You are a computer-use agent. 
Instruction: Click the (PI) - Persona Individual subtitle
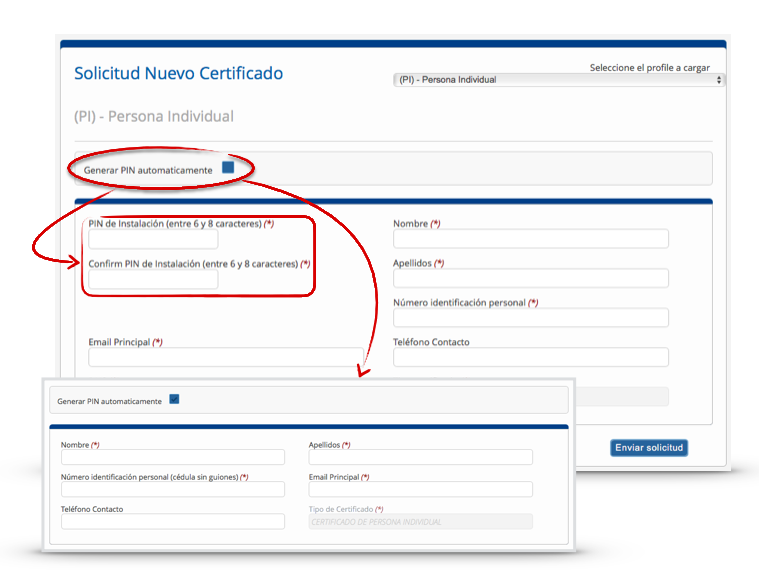point(153,116)
